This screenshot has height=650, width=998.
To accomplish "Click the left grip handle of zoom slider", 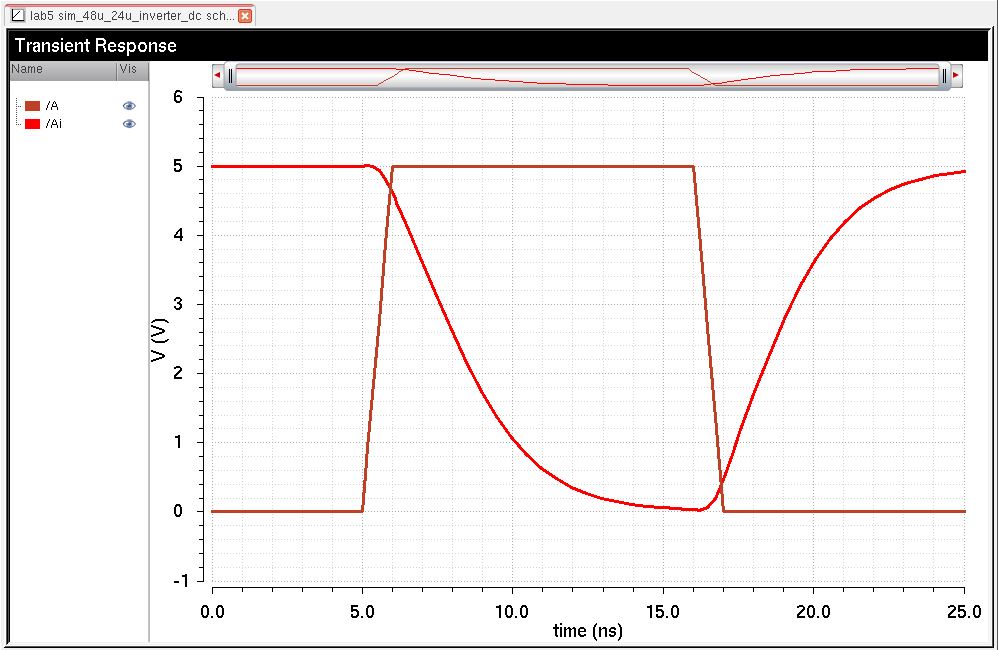I will [231, 75].
